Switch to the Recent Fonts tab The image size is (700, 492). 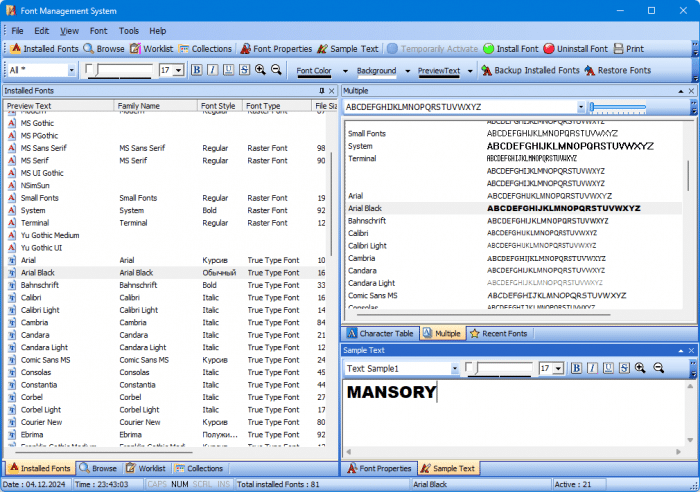tap(498, 333)
